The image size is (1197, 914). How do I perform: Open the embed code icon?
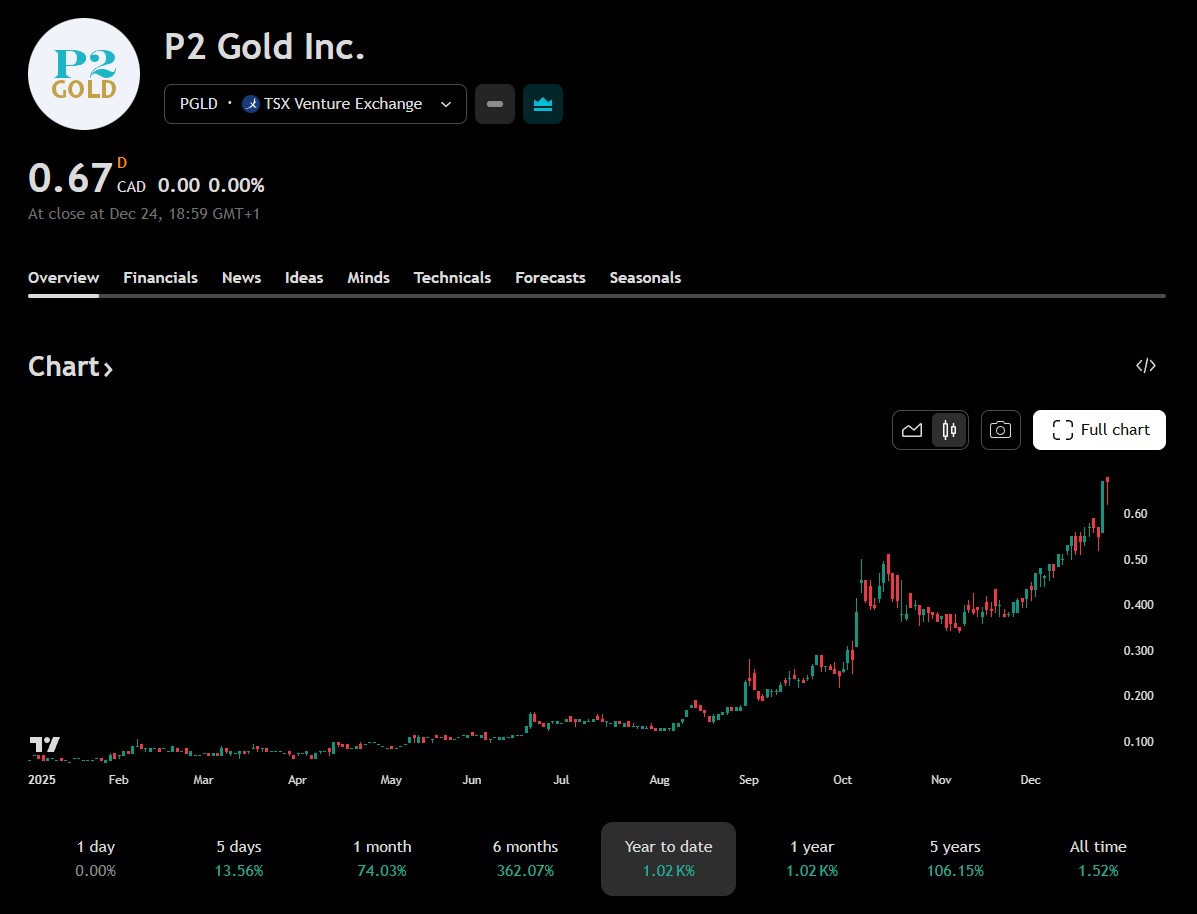[x=1145, y=366]
